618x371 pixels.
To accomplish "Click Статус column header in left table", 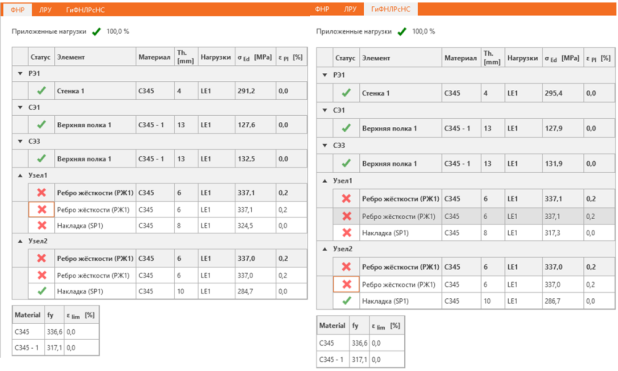I will [x=40, y=57].
